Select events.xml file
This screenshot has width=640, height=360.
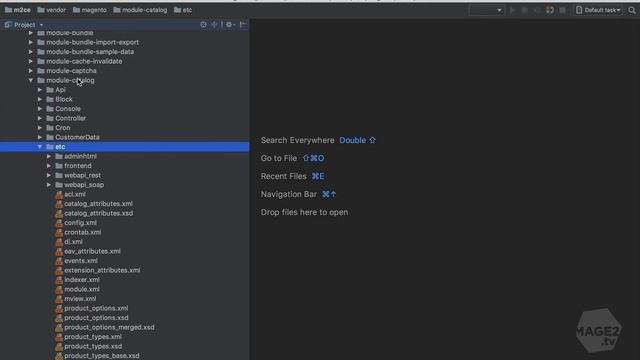[76, 261]
